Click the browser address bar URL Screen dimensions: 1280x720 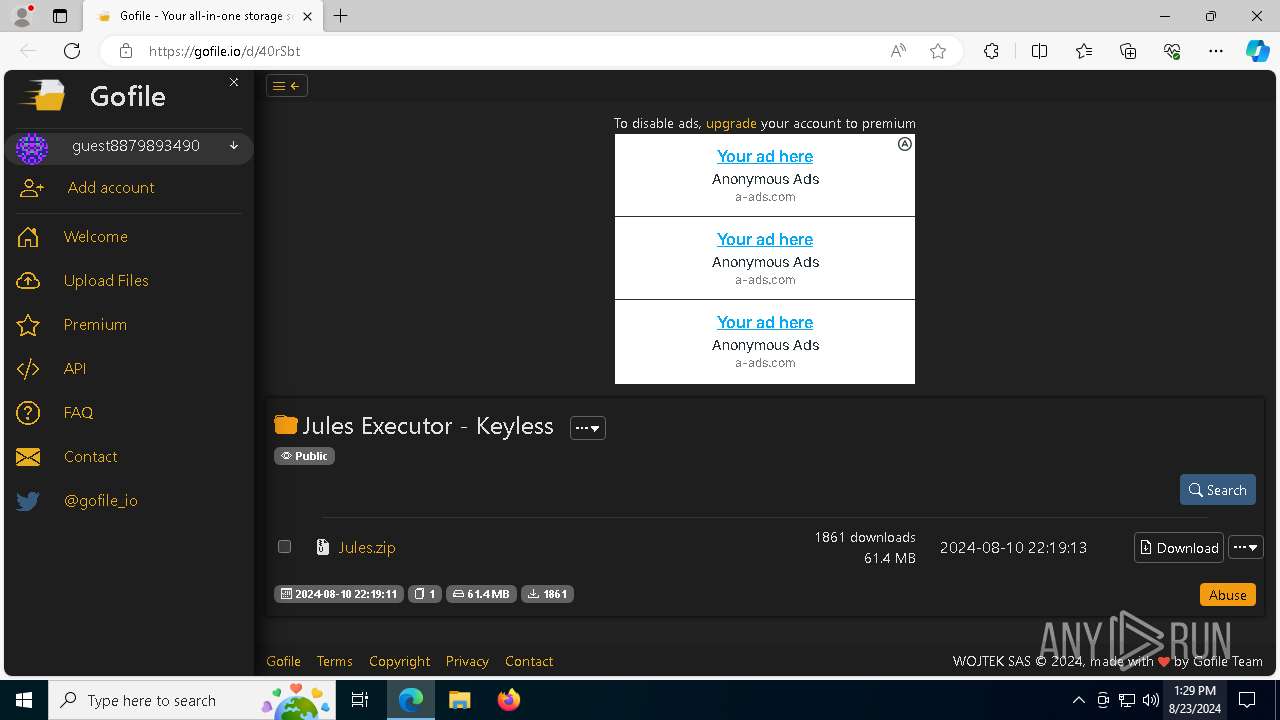click(x=224, y=51)
